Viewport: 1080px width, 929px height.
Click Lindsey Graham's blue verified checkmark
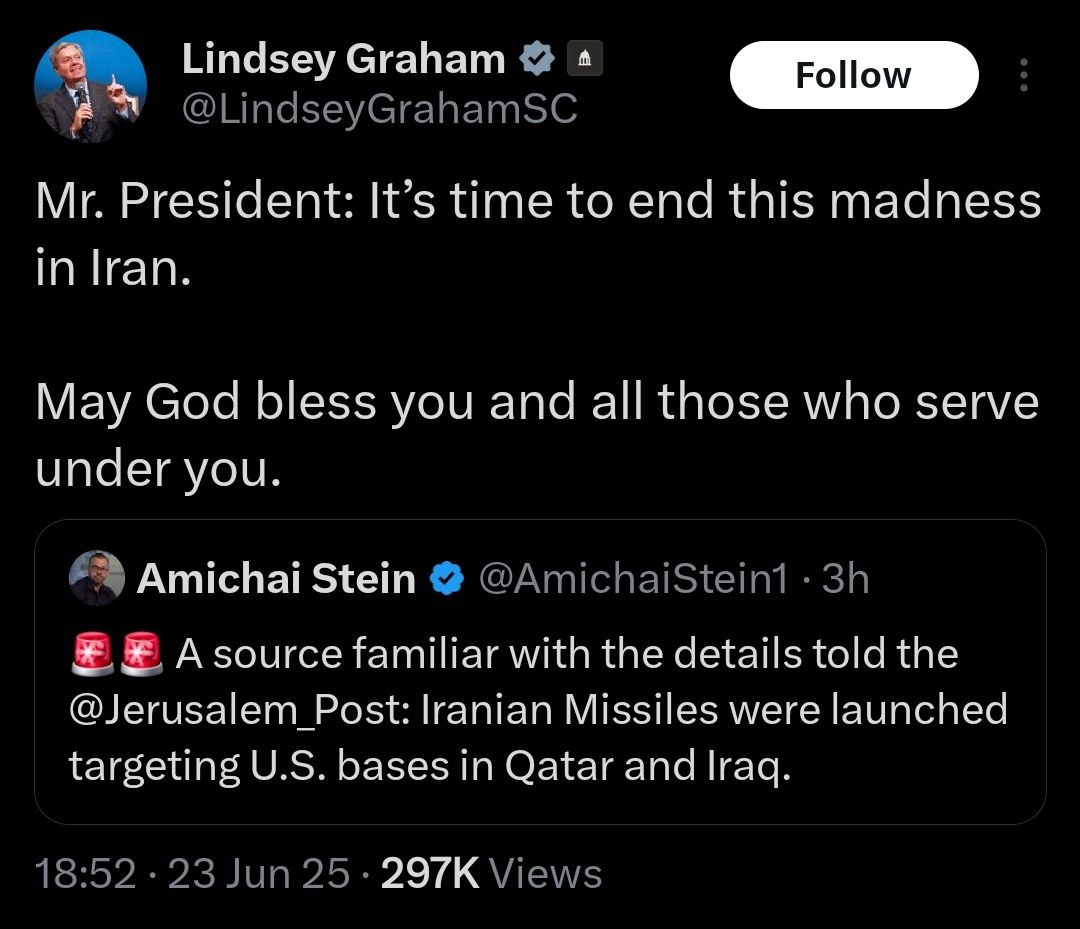(536, 61)
